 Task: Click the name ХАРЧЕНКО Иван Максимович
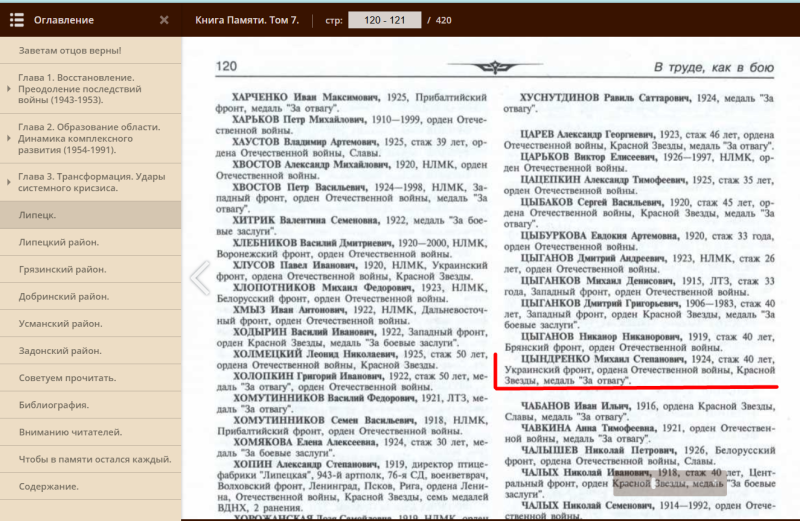click(305, 97)
